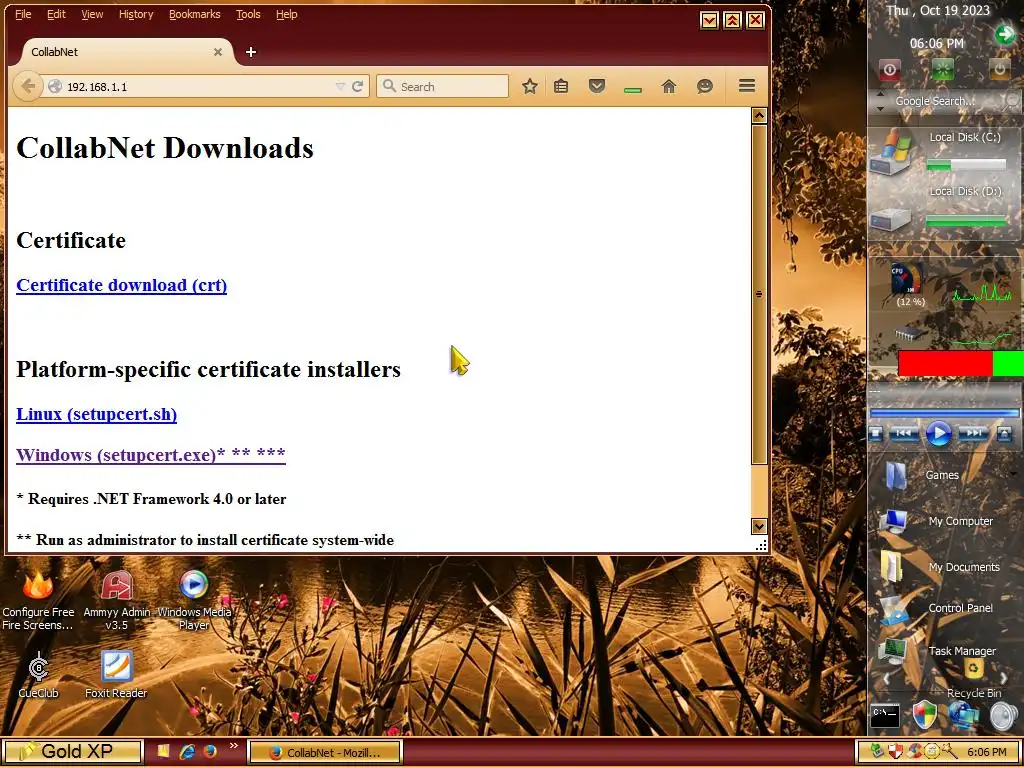Click the green restart button in sidebar
The image size is (1024, 768).
click(x=942, y=69)
